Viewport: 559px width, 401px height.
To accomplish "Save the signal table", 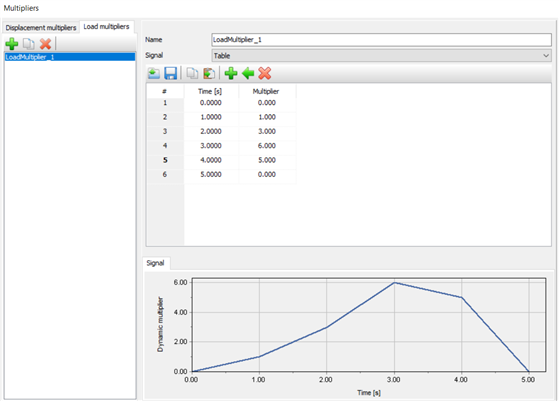I will (x=171, y=73).
